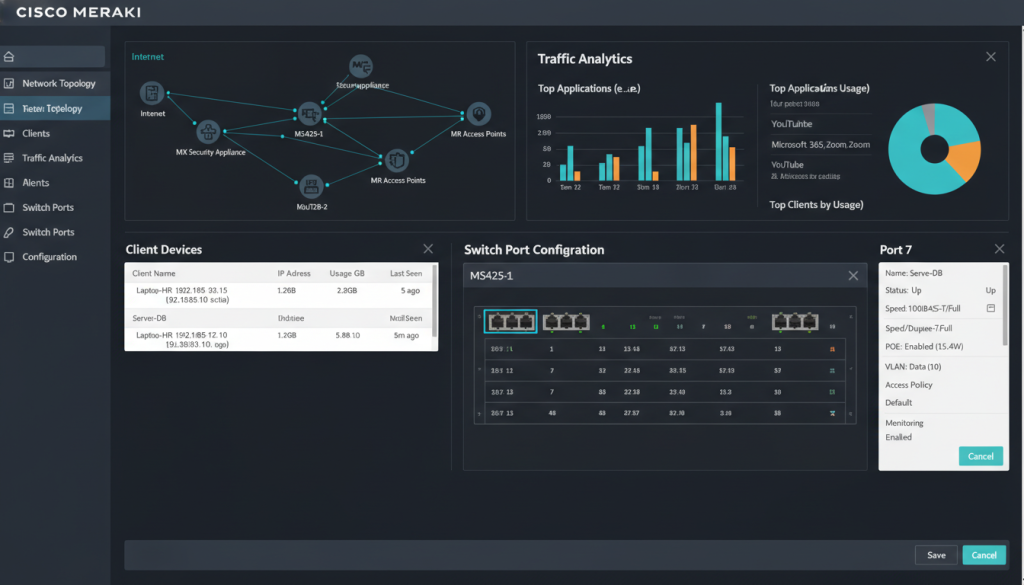The height and width of the screenshot is (585, 1024).
Task: Open the Clients sidebar page
Action: tap(55, 133)
